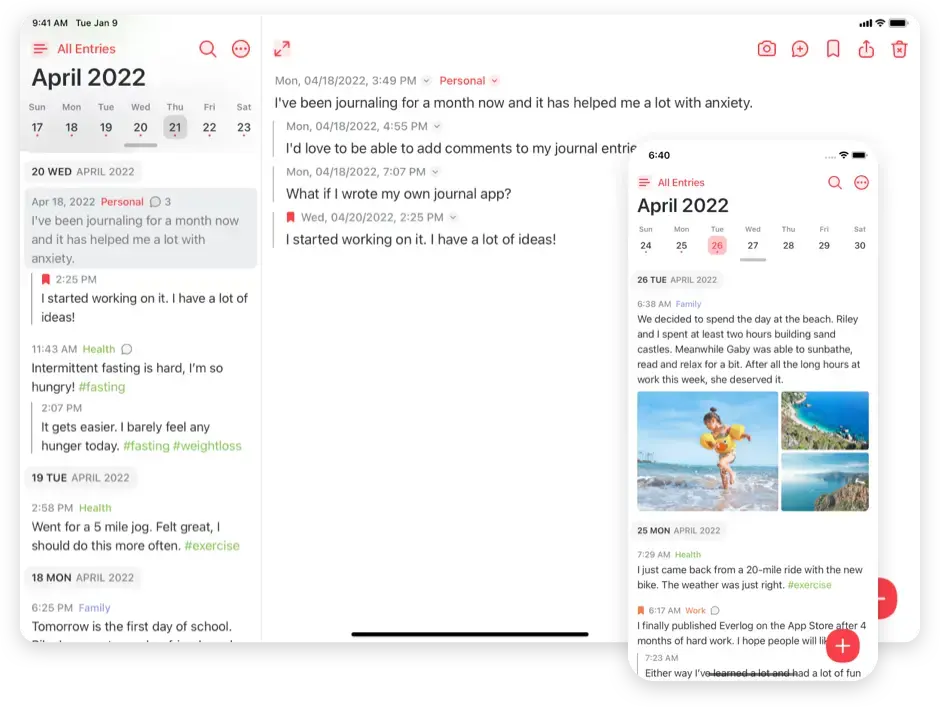Viewport: 940px width, 708px height.
Task: Select Tue 26 on the phone week strip
Action: (x=717, y=245)
